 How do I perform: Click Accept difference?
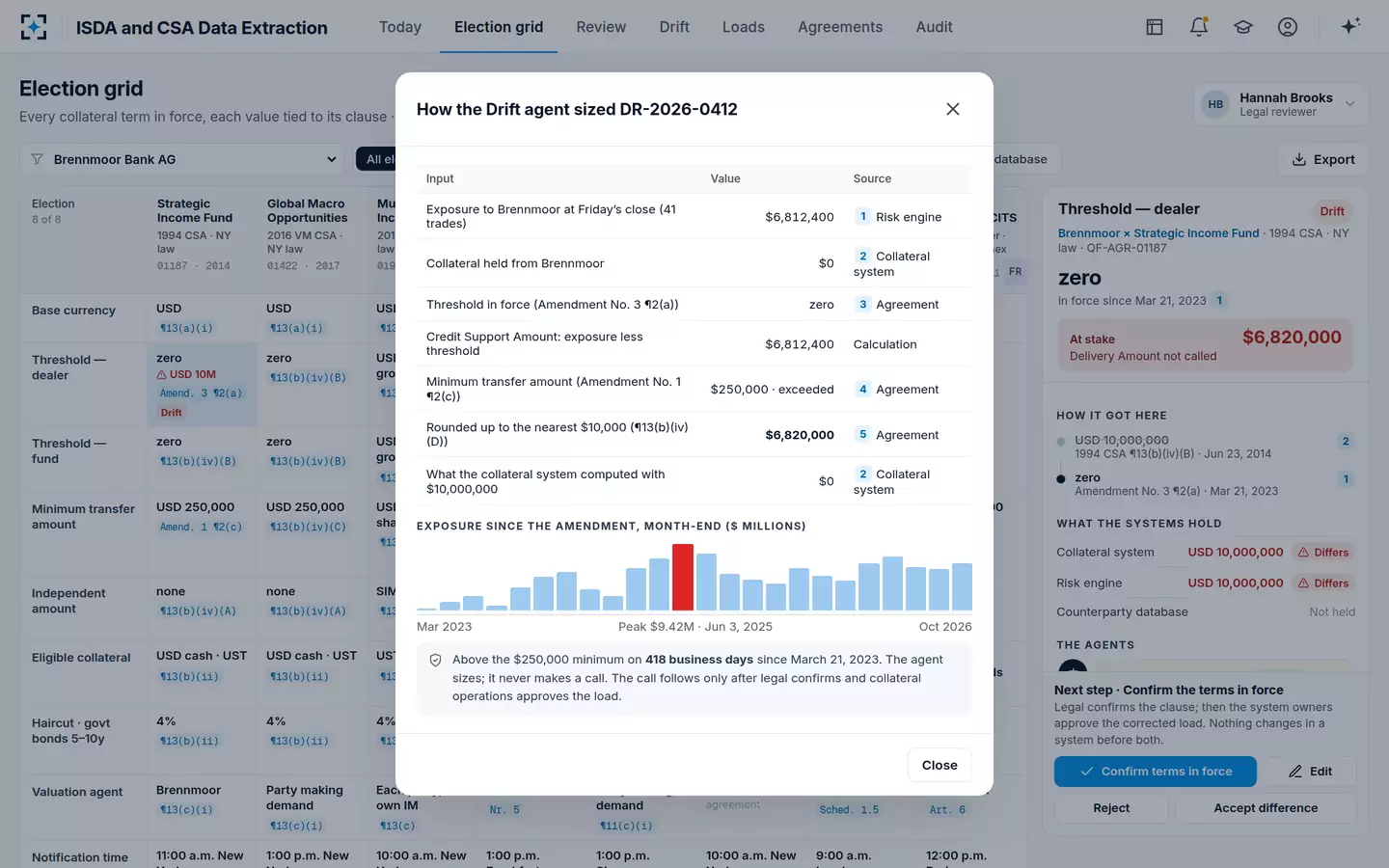[x=1266, y=808]
